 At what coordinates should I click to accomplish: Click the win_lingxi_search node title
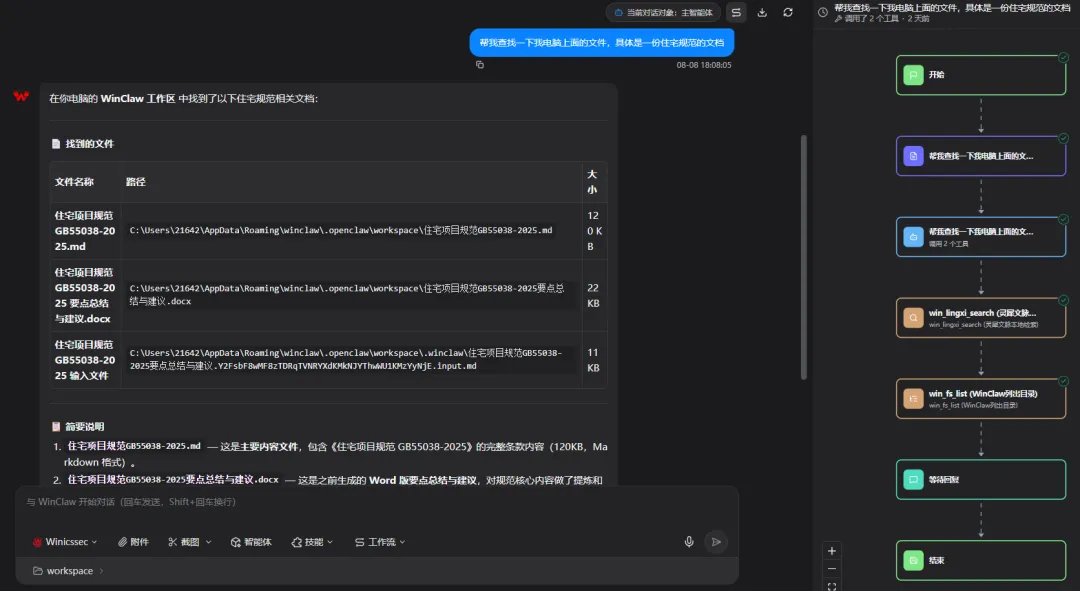point(982,313)
